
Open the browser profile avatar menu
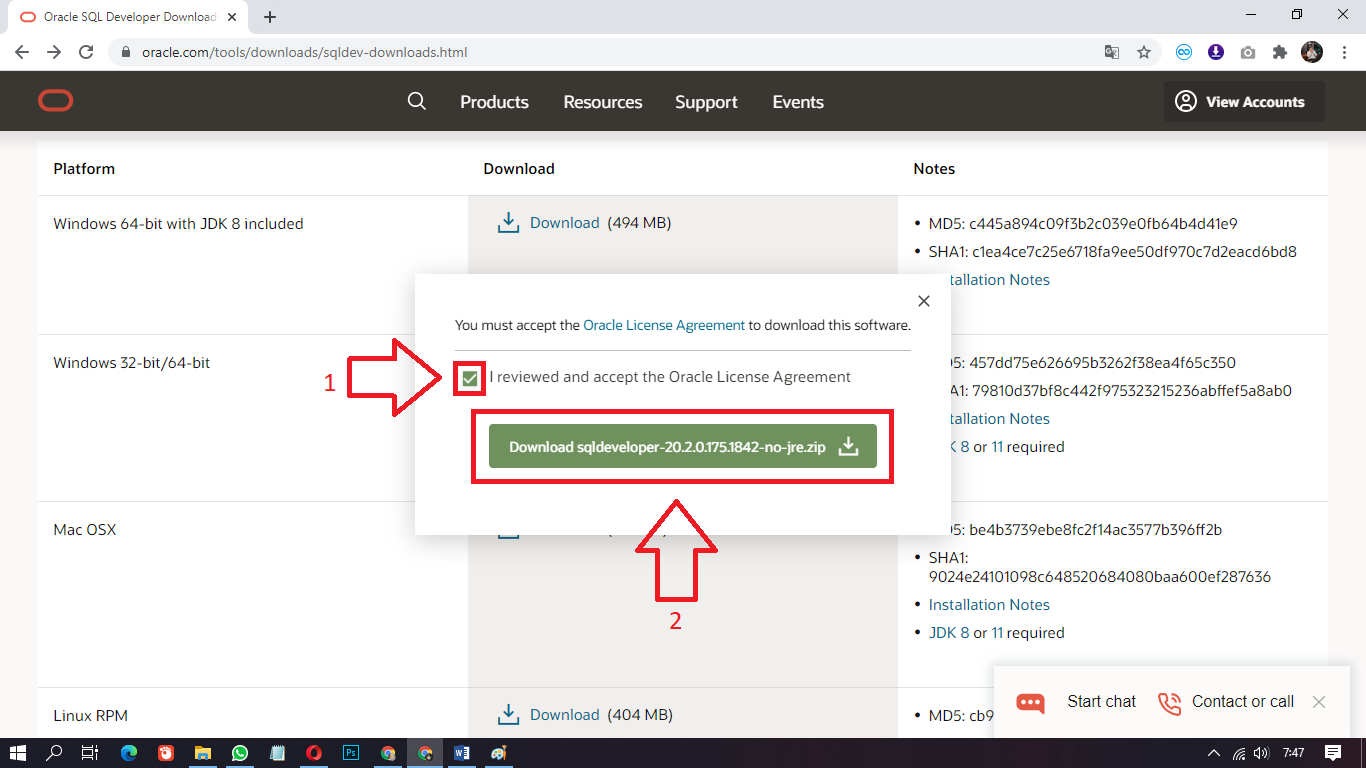click(x=1311, y=51)
